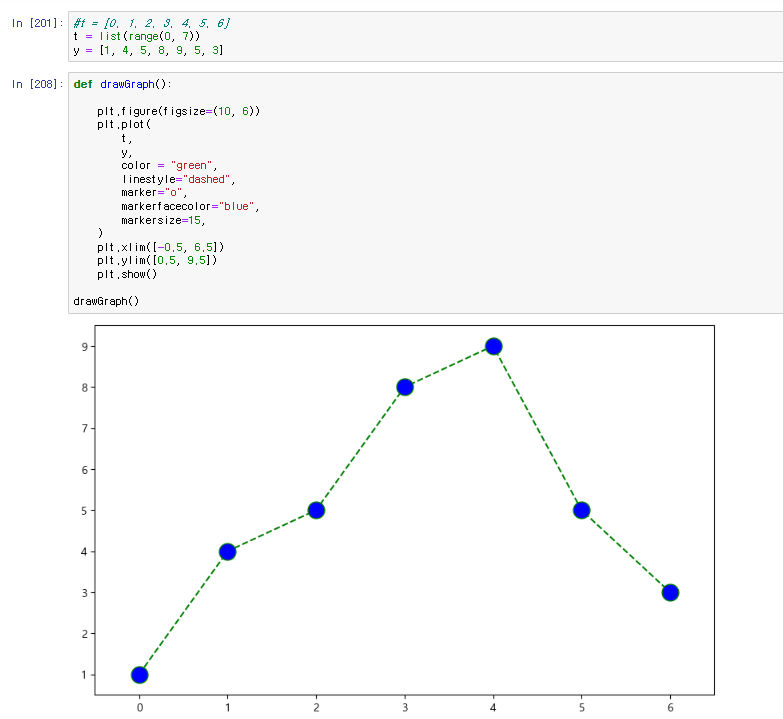Click the x-axis tick label 3
This screenshot has width=783, height=719.
click(405, 707)
